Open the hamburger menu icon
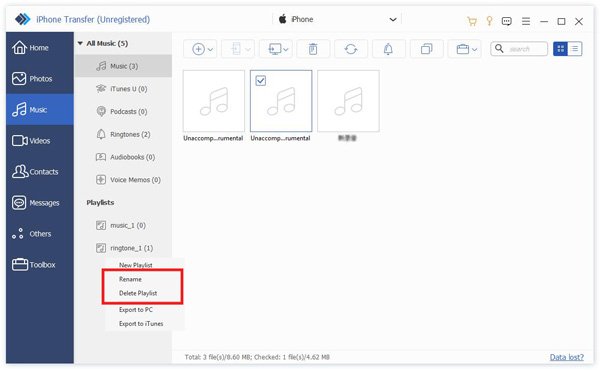The width and height of the screenshot is (600, 370). click(526, 21)
